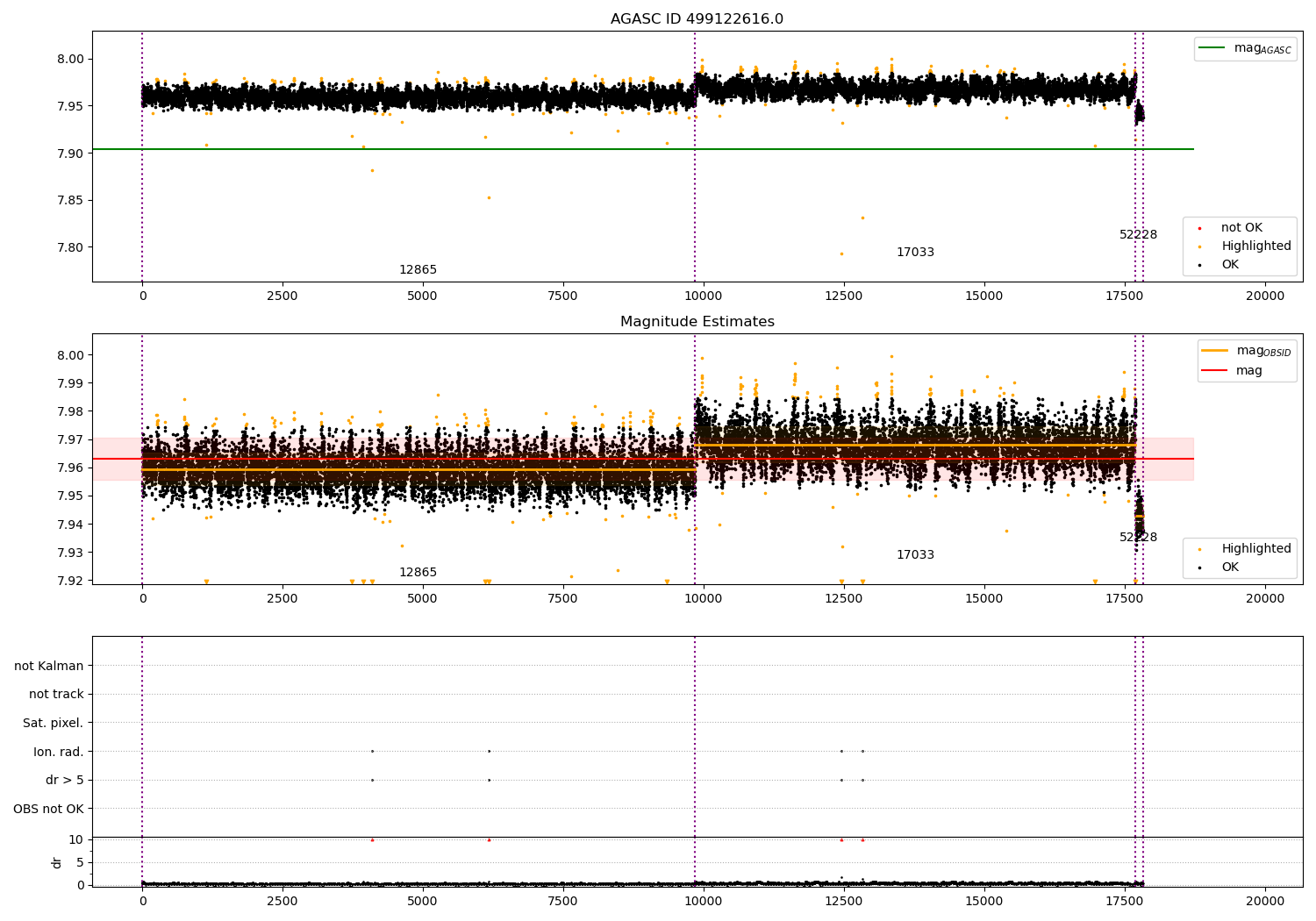Viewport: 1316px width, 921px height.
Task: Click the "OBS not OK" row label
Action: 49,809
